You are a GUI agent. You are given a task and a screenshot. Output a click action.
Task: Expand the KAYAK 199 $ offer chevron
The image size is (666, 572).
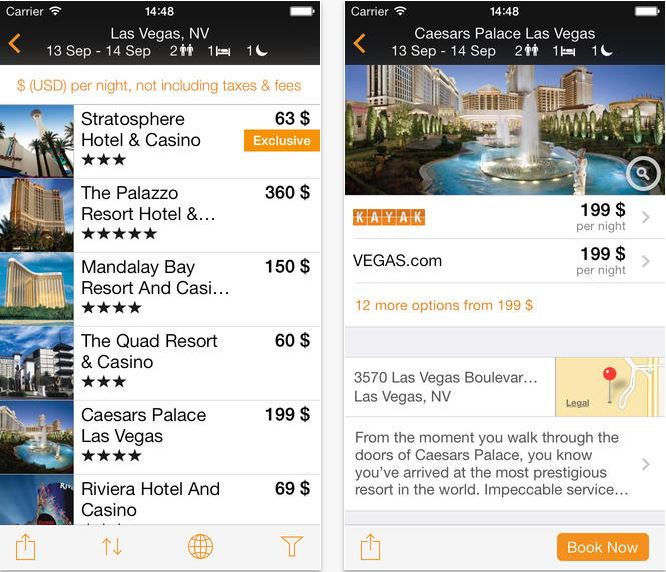646,217
